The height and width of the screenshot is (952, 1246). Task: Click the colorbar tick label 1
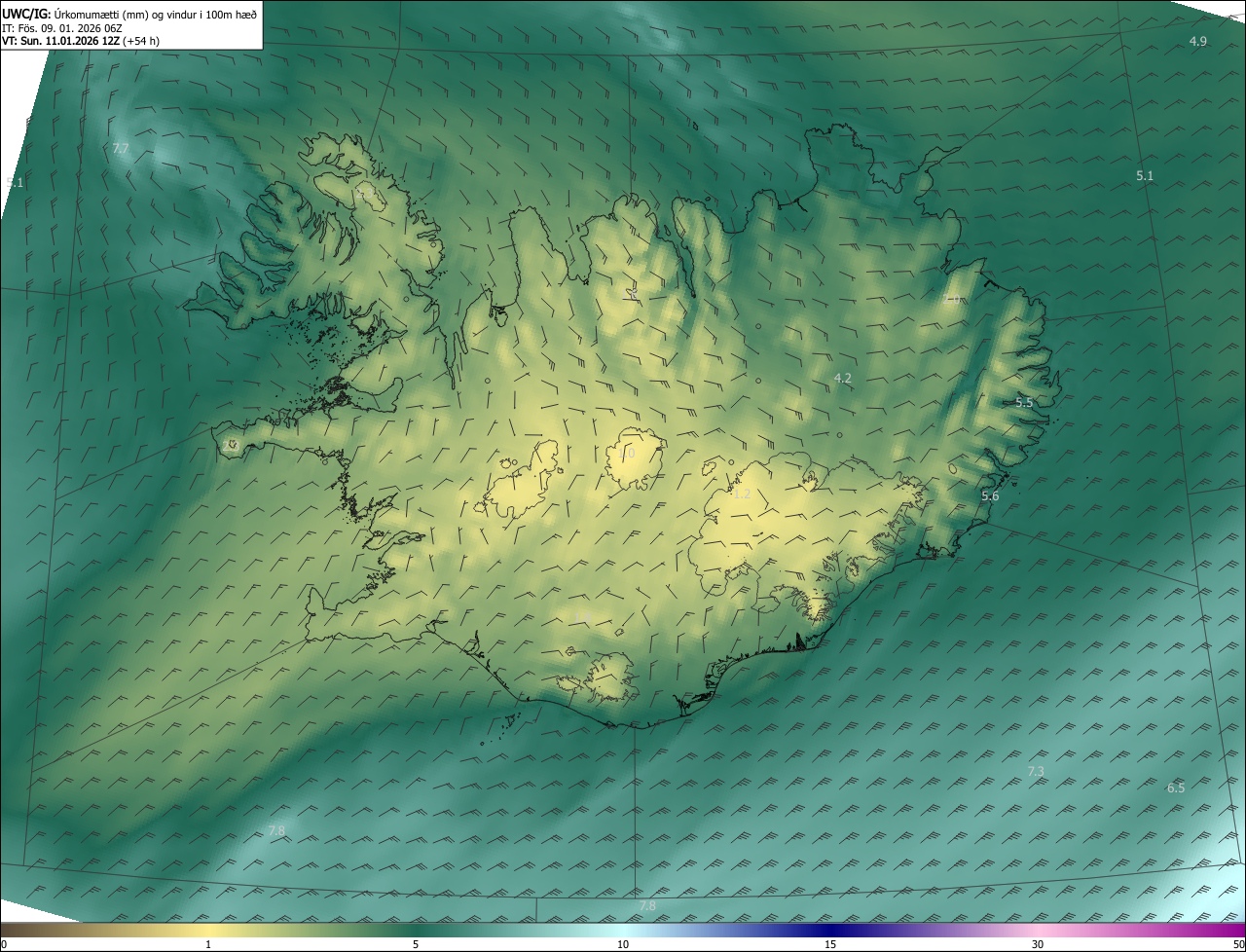pos(208,945)
